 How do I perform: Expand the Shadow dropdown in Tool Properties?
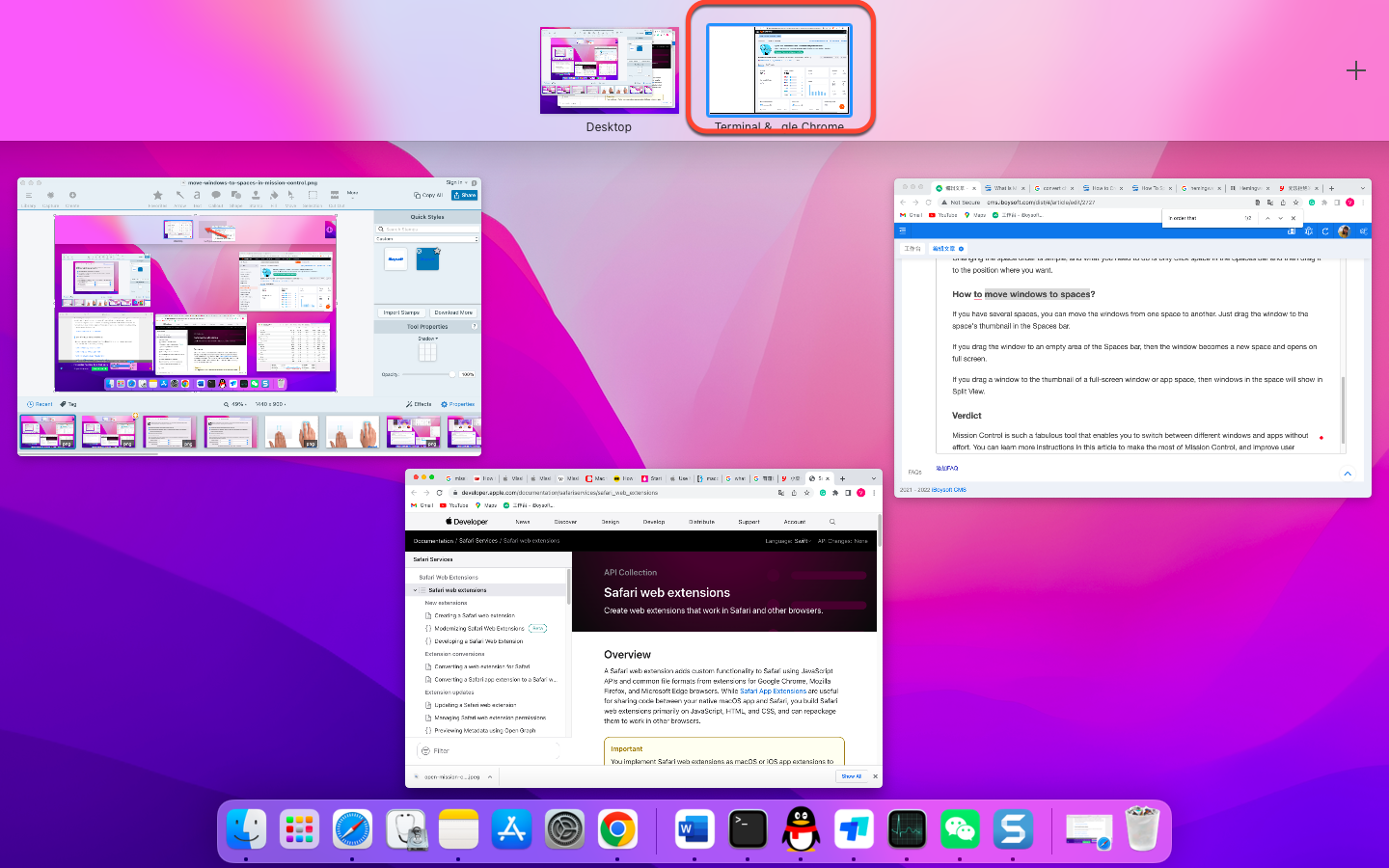[427, 339]
